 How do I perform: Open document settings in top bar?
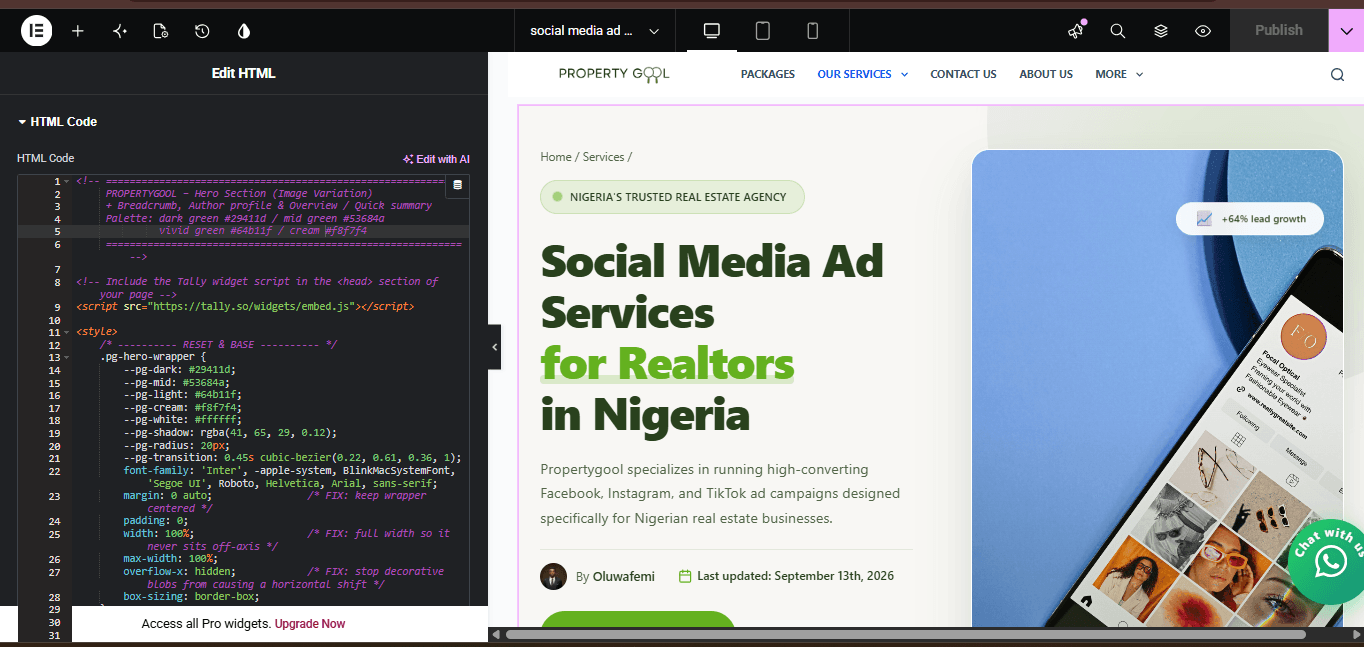pos(161,31)
